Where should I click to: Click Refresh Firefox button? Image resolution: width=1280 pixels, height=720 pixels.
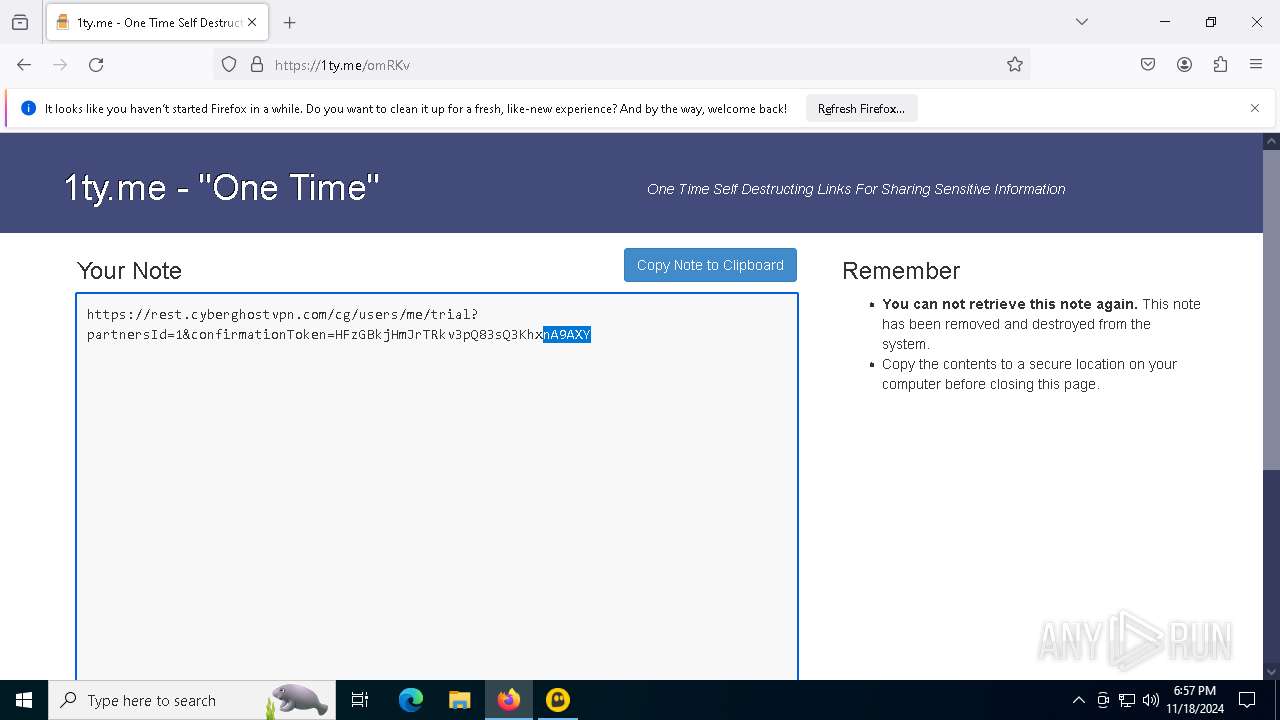[x=861, y=108]
